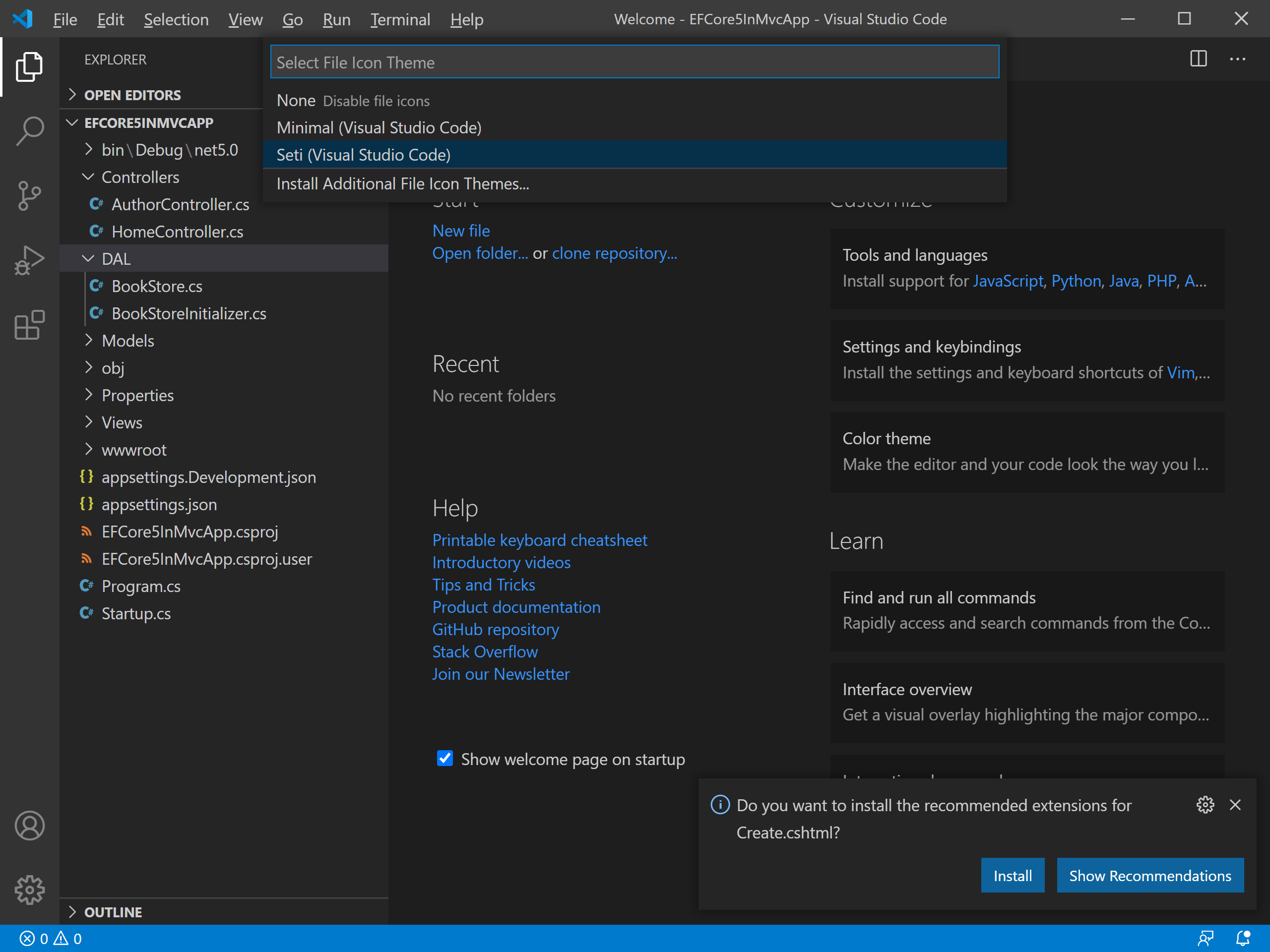The height and width of the screenshot is (952, 1270).
Task: Open Startup.cs in explorer
Action: click(x=136, y=613)
